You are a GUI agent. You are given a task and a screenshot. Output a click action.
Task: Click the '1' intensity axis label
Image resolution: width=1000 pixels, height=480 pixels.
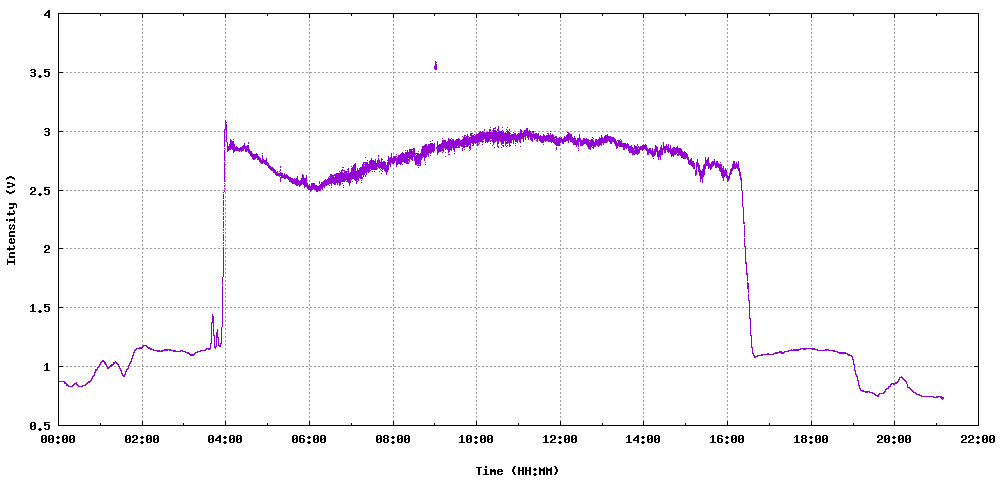tap(47, 367)
